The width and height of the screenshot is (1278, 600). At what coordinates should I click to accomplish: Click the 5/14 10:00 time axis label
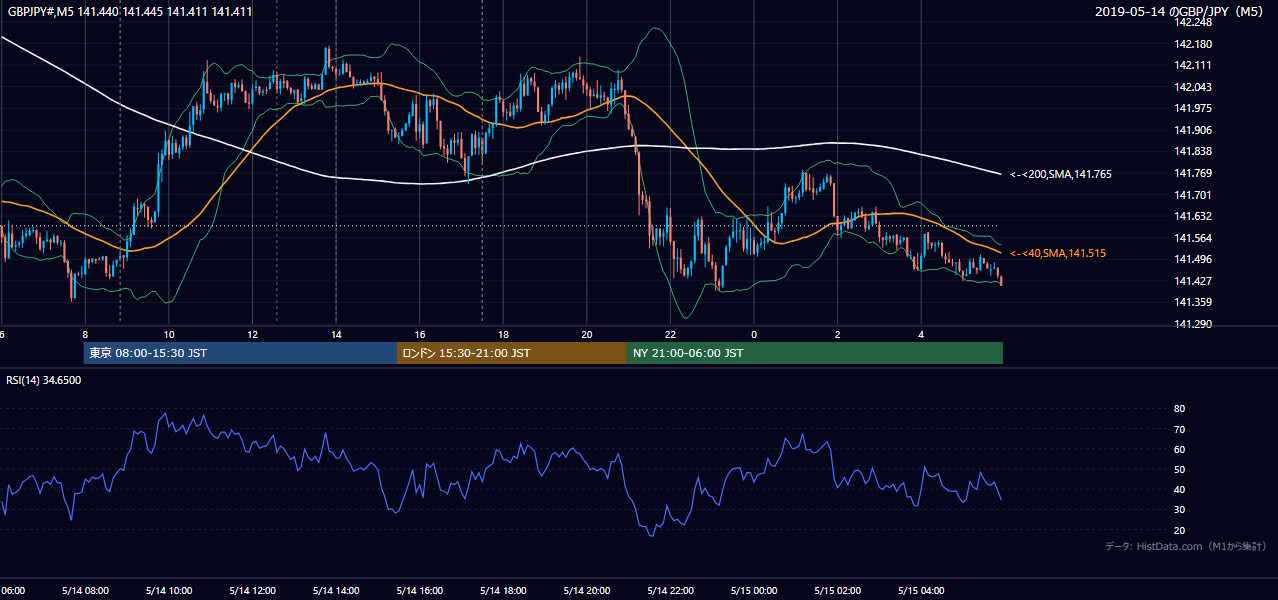[x=168, y=590]
